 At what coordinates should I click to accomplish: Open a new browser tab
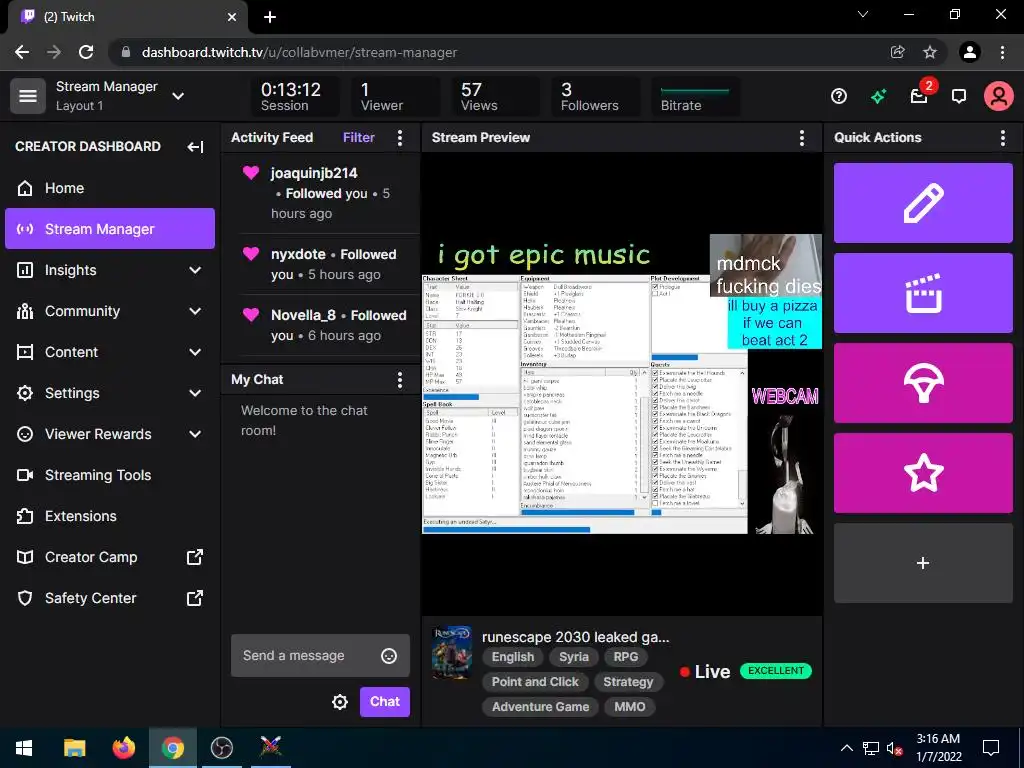click(270, 17)
